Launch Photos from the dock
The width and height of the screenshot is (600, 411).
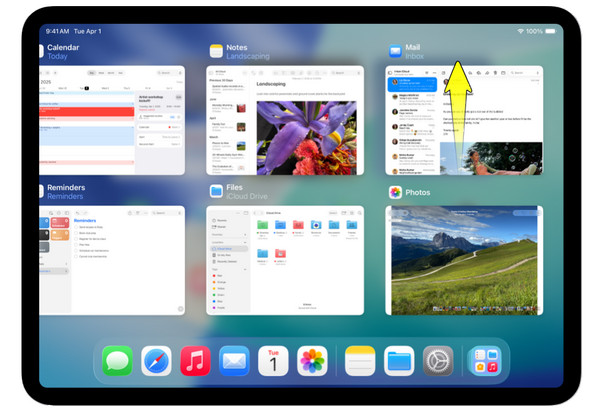[312, 361]
